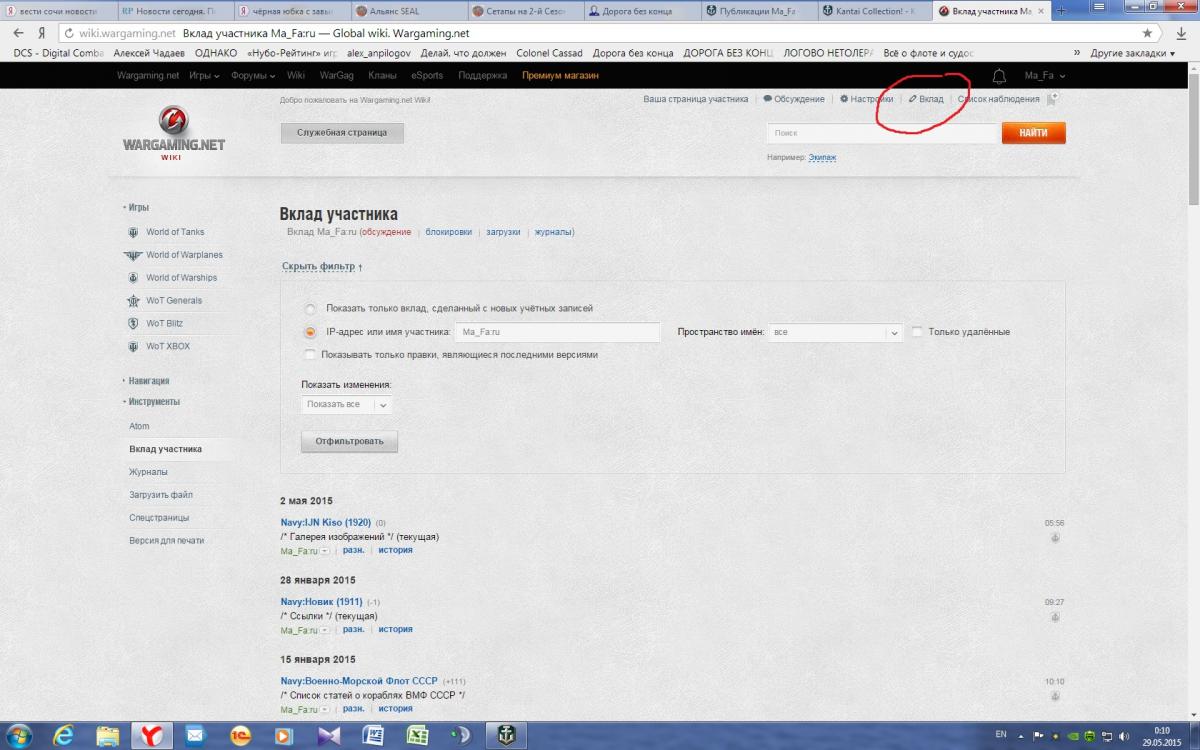Open the World of Warplanes icon
The image size is (1200, 750).
coord(133,255)
